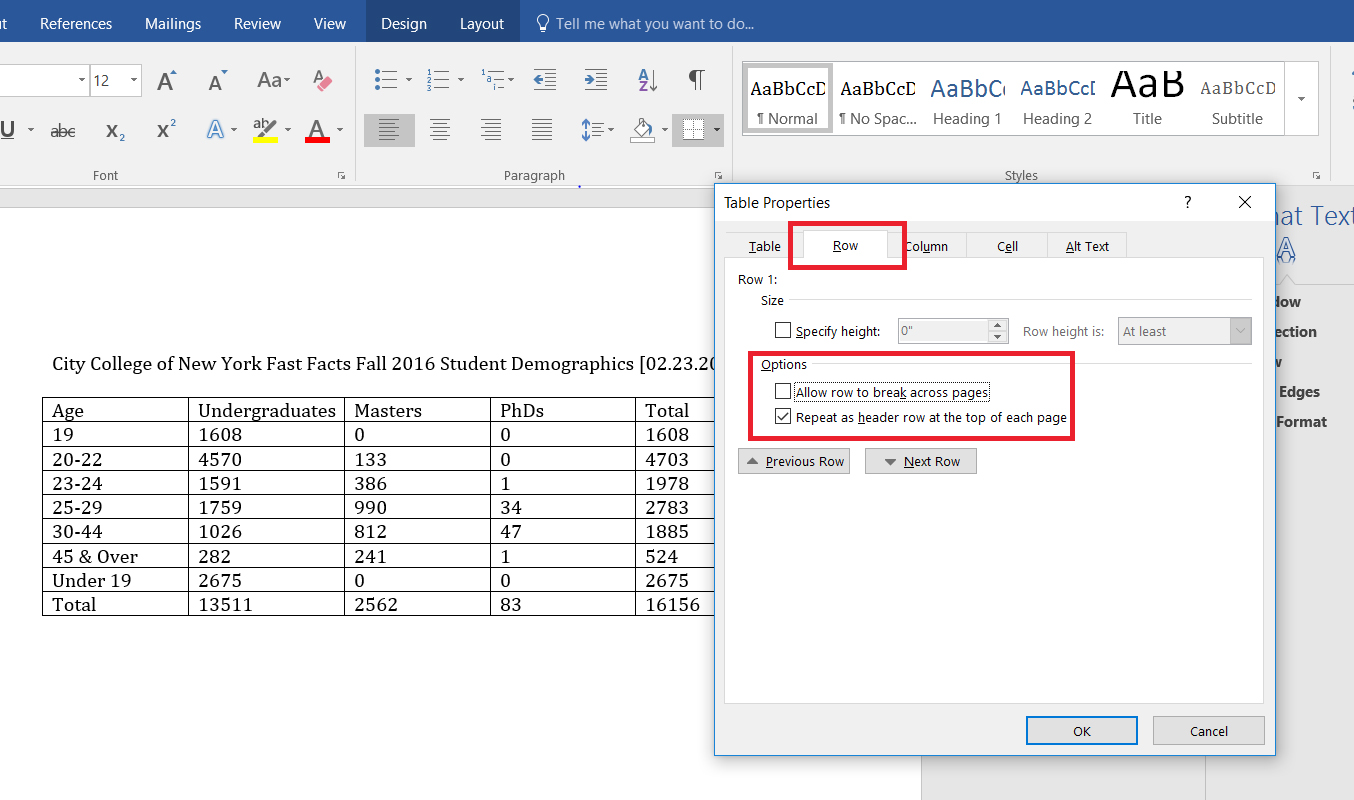Switch to Table Tools Design tab

(404, 23)
